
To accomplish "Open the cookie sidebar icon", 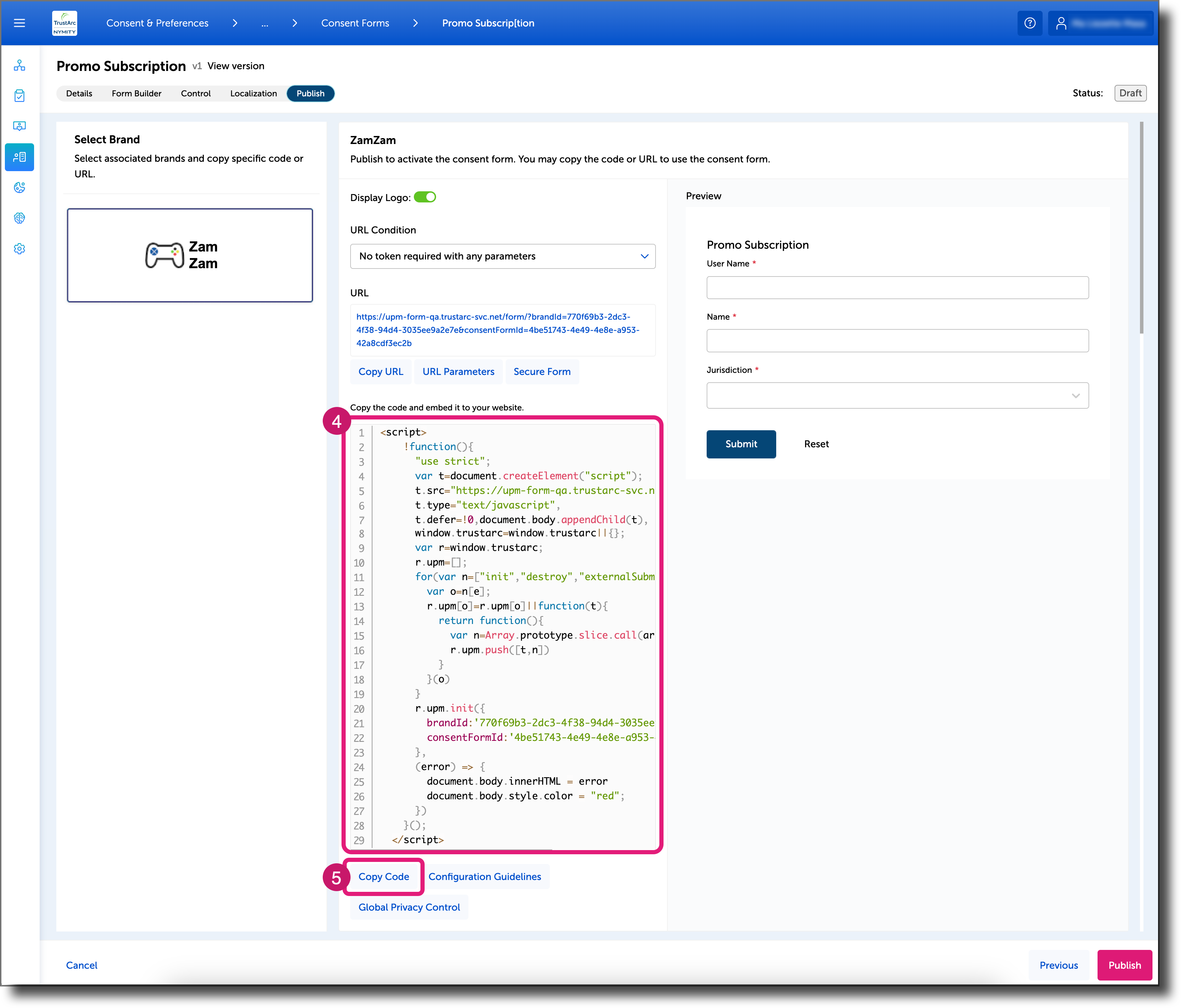I will 19,187.
